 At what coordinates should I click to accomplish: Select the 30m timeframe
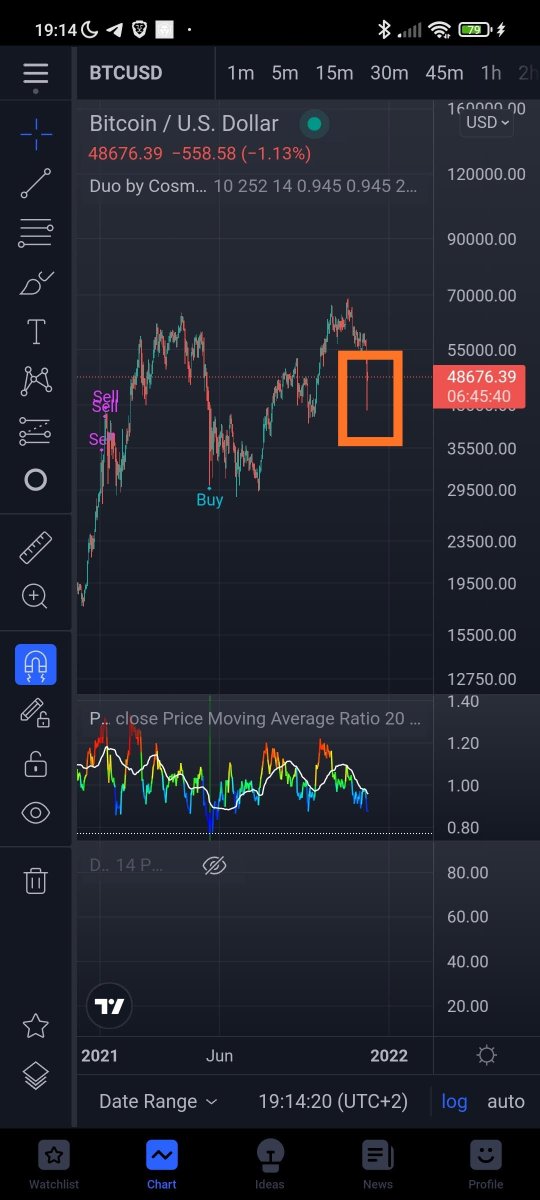pos(389,73)
